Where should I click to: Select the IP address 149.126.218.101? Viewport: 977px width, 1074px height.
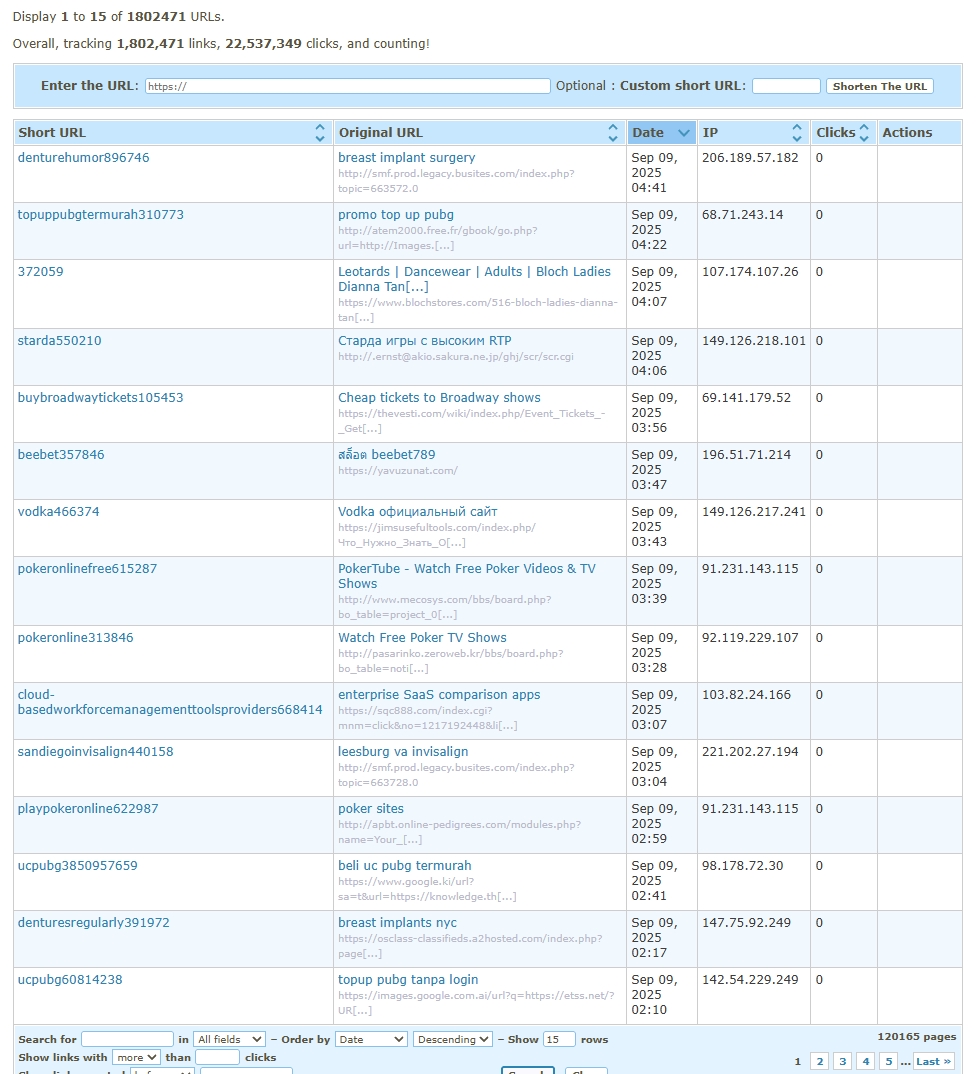754,340
